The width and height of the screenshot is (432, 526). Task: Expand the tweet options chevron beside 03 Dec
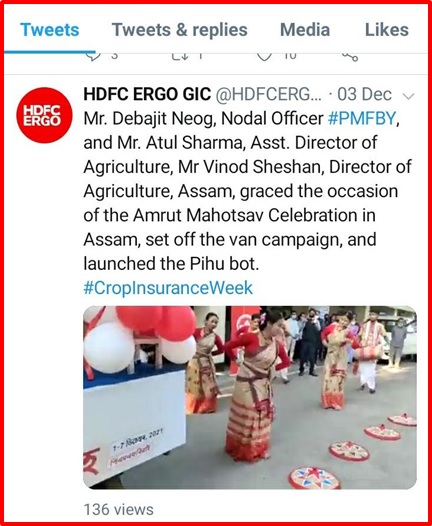[x=408, y=96]
